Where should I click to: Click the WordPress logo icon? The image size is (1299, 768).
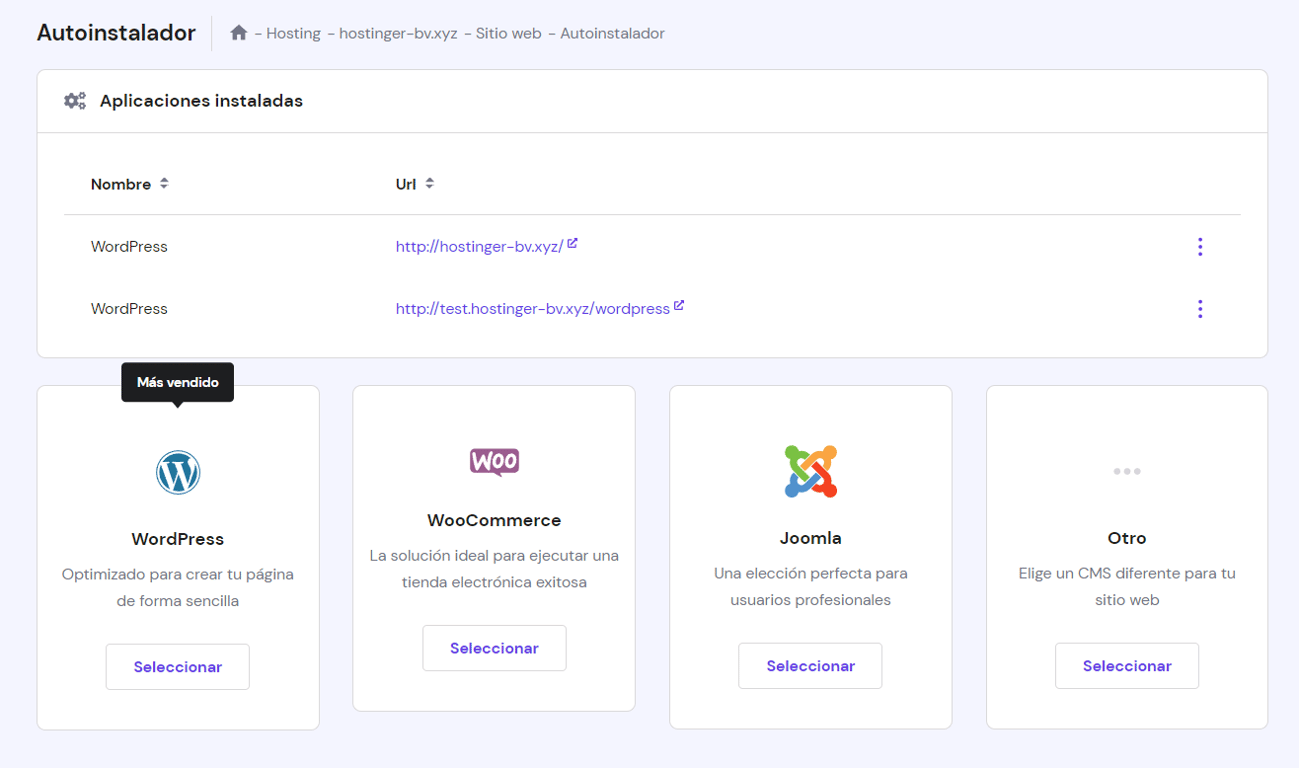click(177, 472)
